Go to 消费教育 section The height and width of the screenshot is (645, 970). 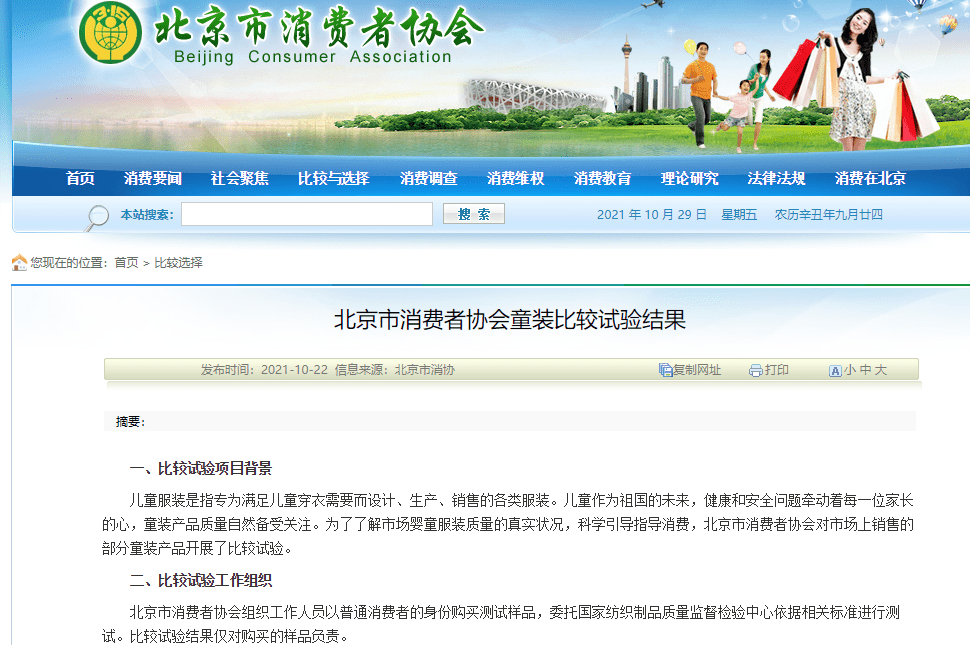pos(603,178)
